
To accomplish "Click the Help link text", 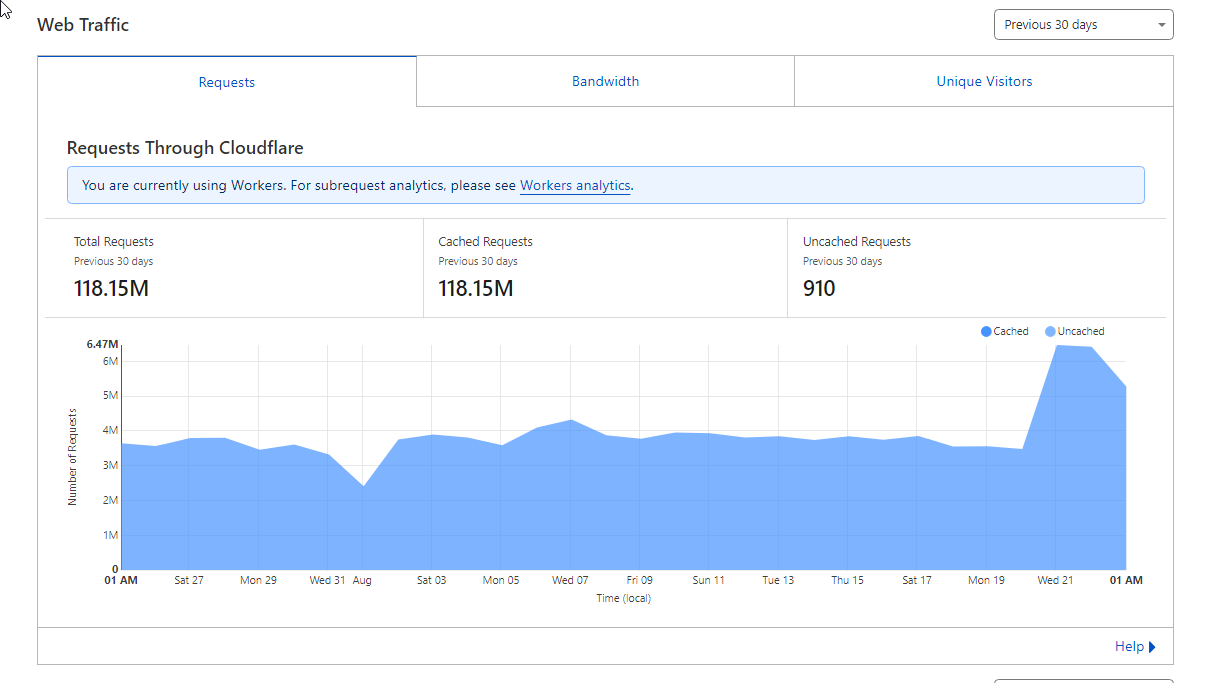I will pos(1129,647).
